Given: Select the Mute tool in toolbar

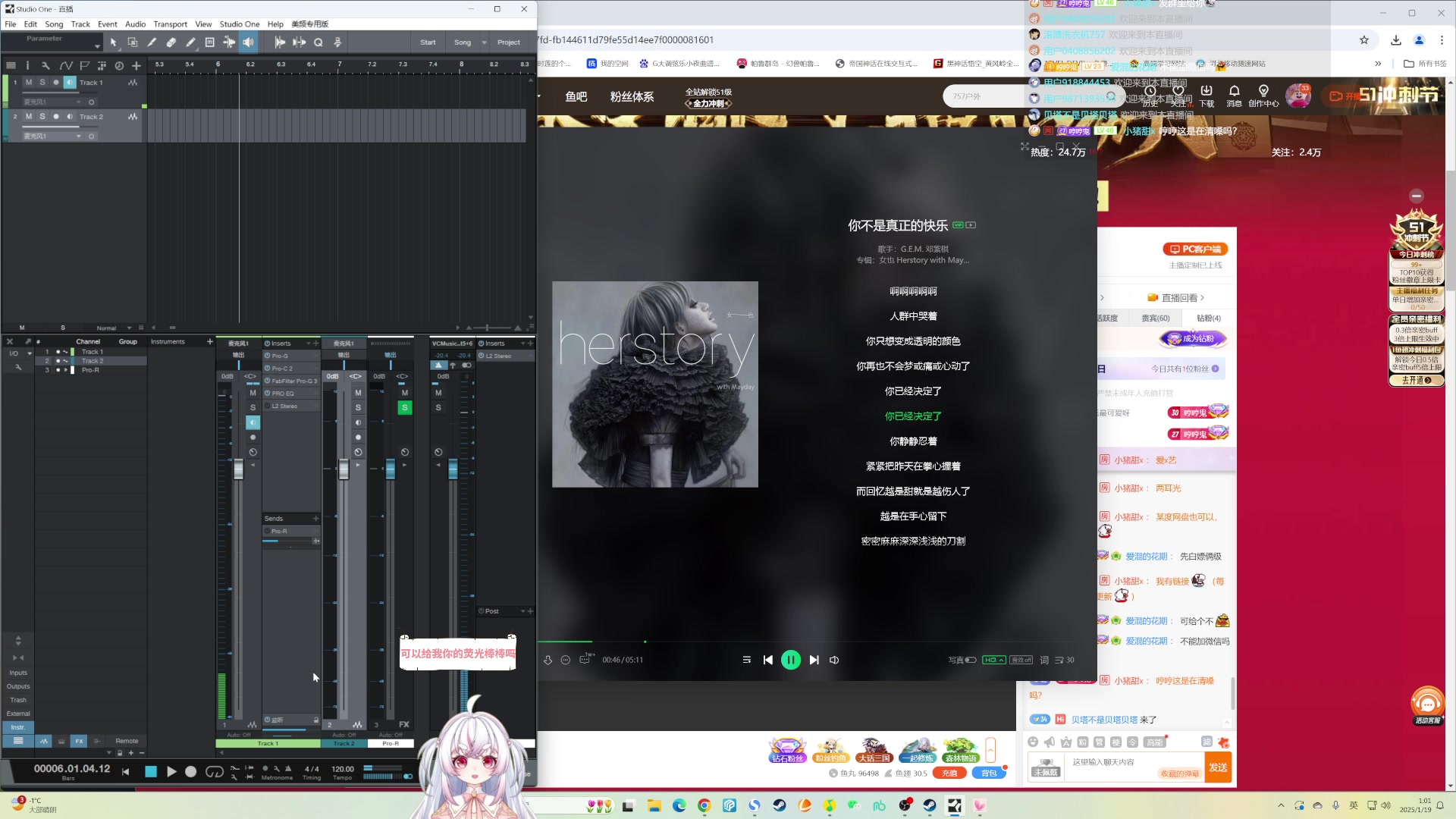Looking at the screenshot, I should tap(210, 42).
